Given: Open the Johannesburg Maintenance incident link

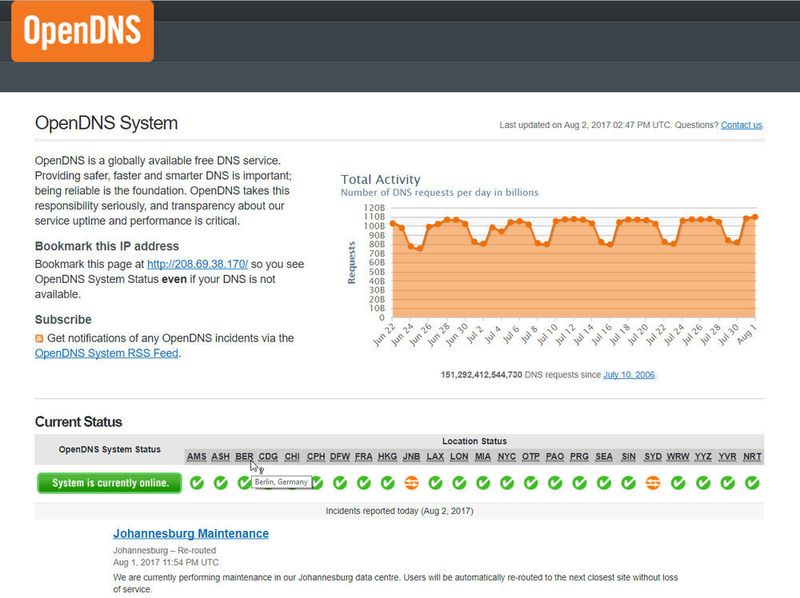Looking at the screenshot, I should point(191,534).
